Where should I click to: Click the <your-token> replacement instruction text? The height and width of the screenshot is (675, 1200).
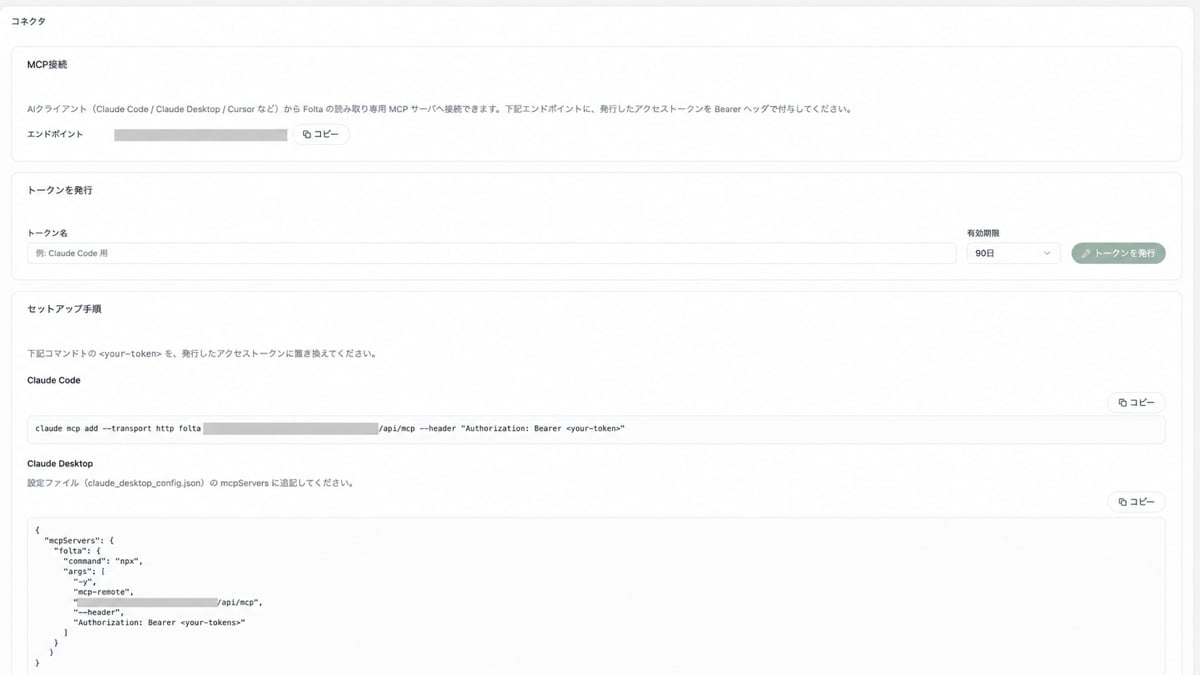pyautogui.click(x=201, y=354)
